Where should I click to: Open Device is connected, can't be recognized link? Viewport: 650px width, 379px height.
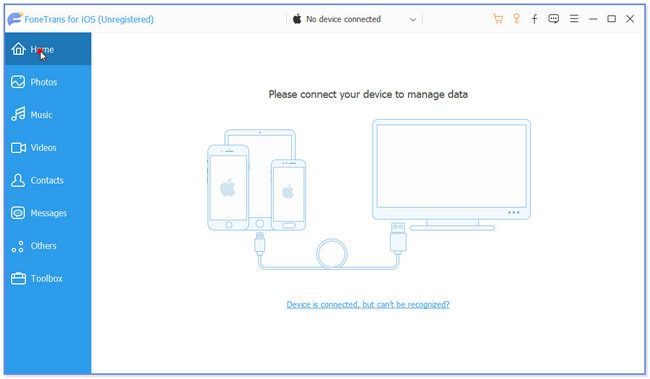click(x=368, y=304)
